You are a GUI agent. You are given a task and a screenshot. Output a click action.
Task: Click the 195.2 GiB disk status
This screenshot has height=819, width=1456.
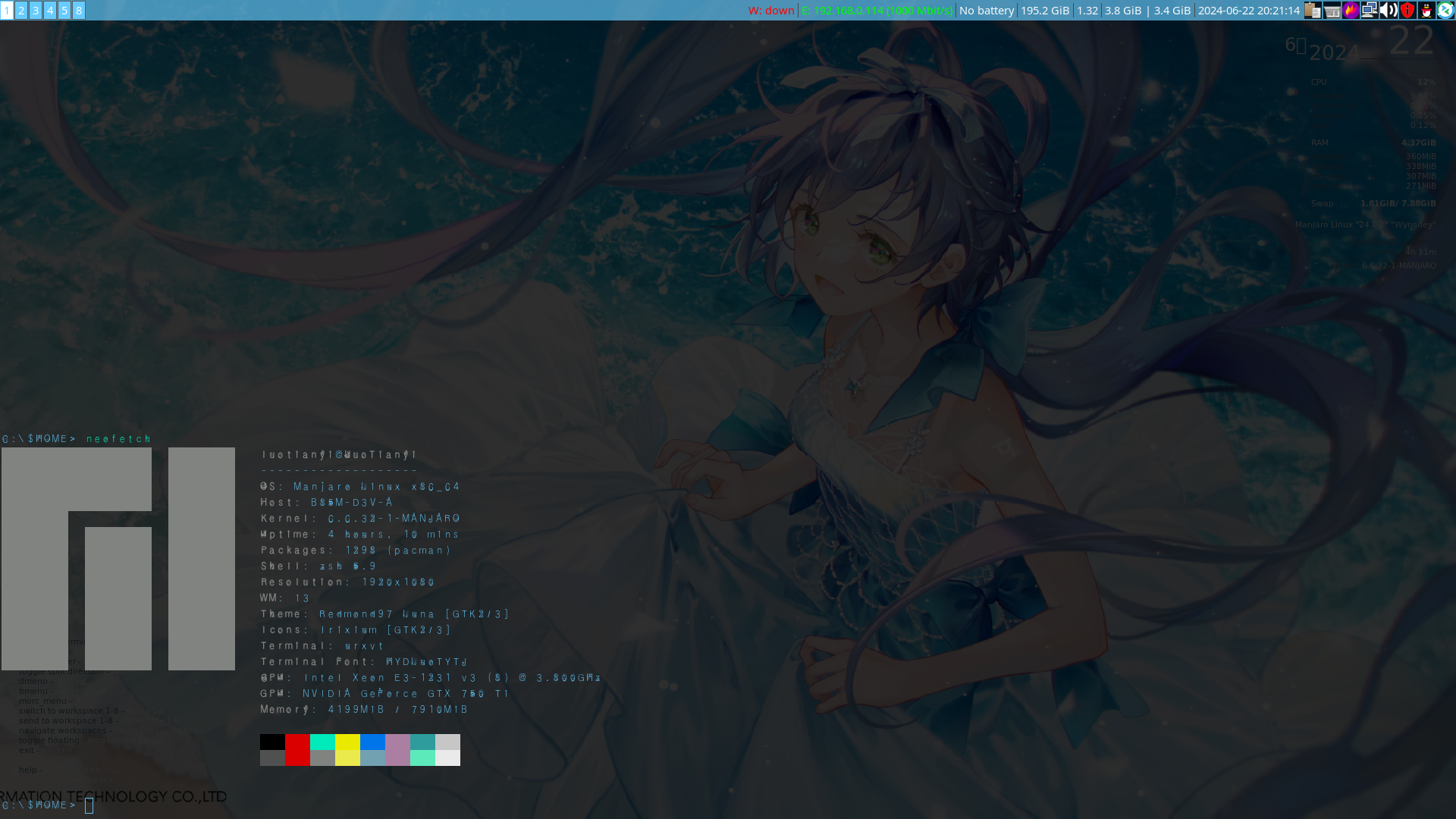coord(1045,11)
